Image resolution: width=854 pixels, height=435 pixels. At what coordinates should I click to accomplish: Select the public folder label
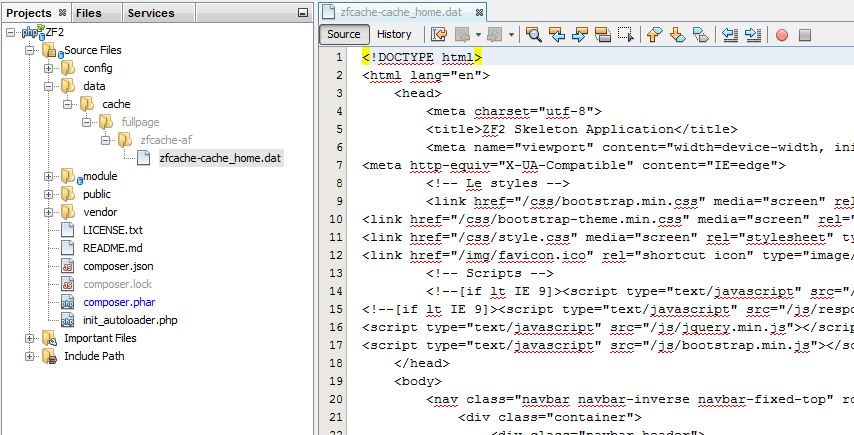pyautogui.click(x=97, y=194)
